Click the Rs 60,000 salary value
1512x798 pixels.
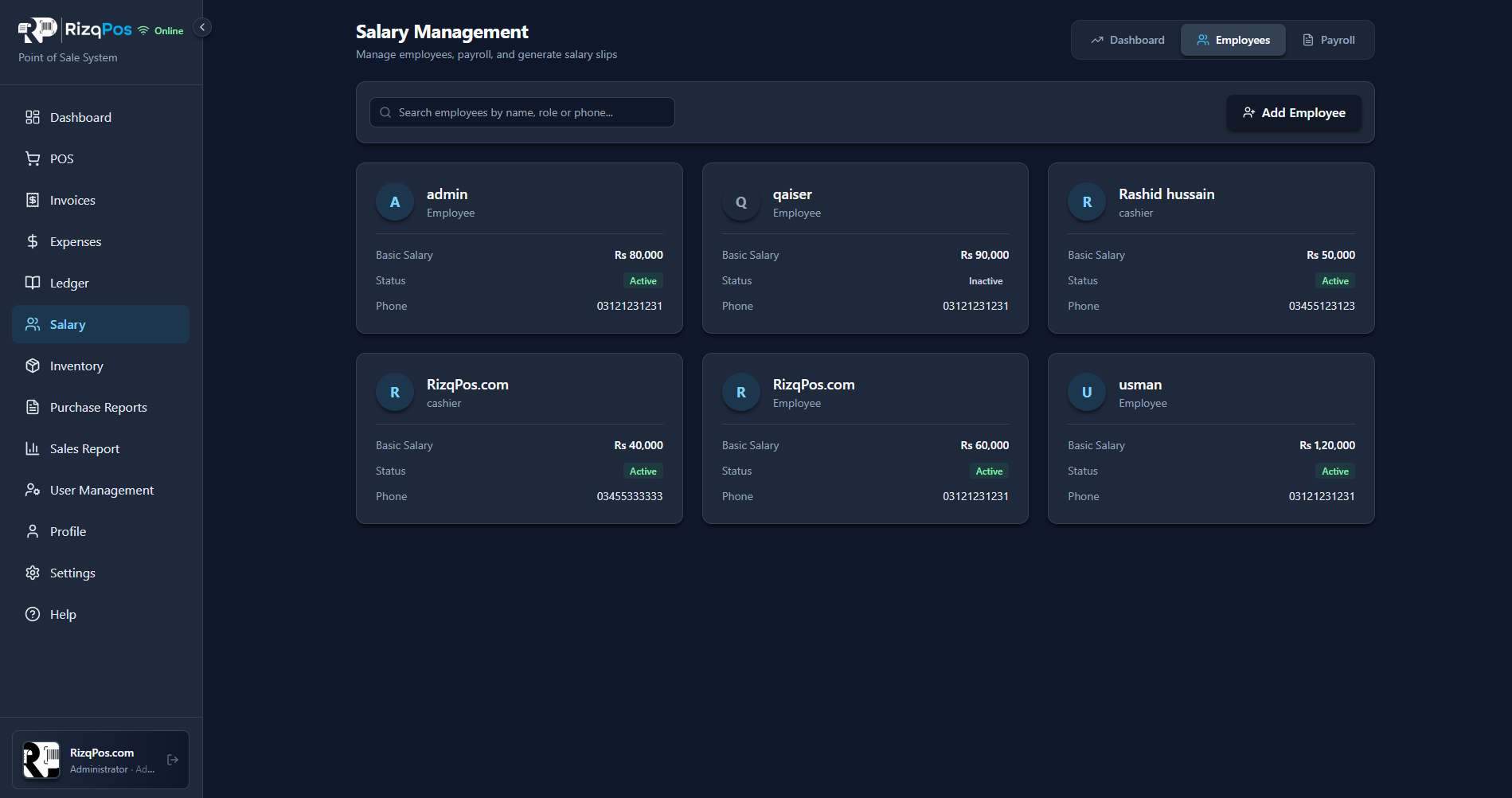point(985,445)
